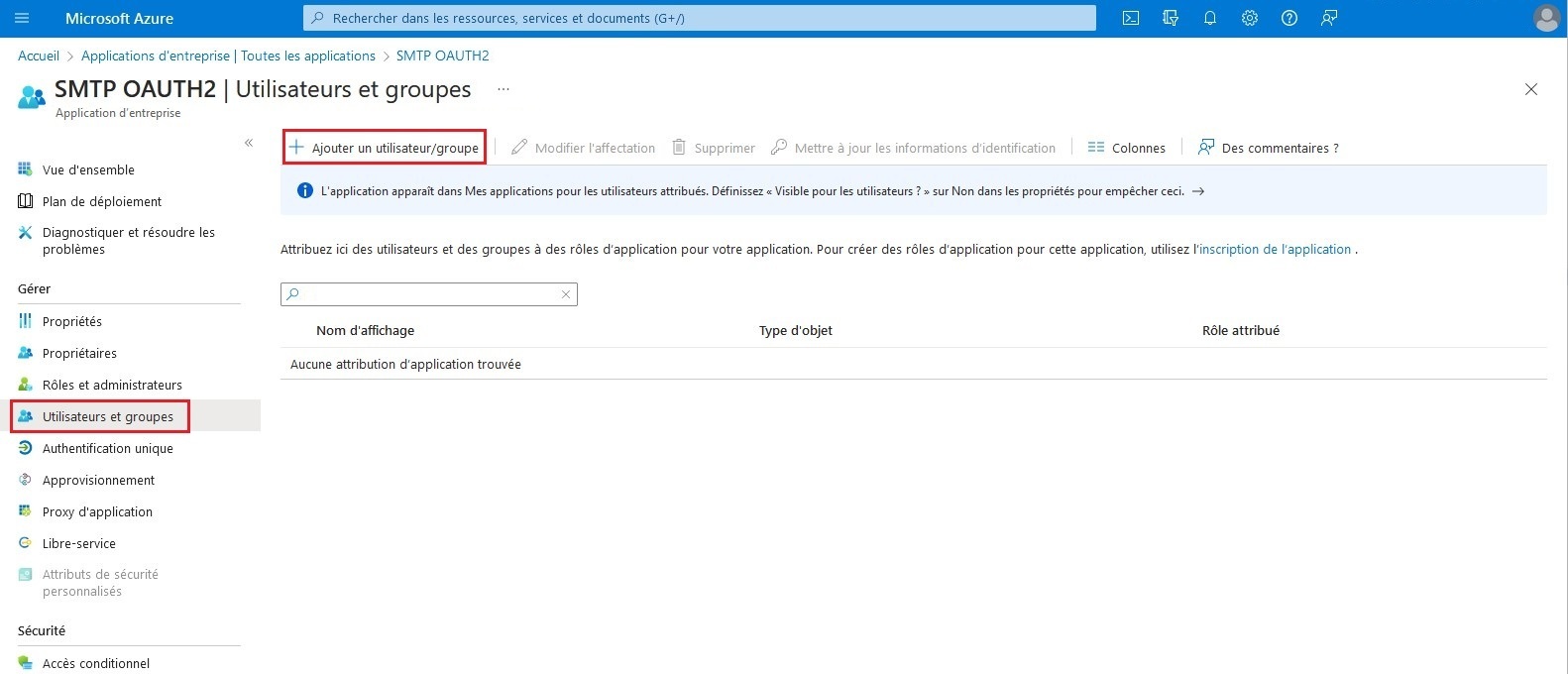The width and height of the screenshot is (1568, 674).
Task: Open Diagnostiquer et résoudre les problèmes
Action: point(130,241)
